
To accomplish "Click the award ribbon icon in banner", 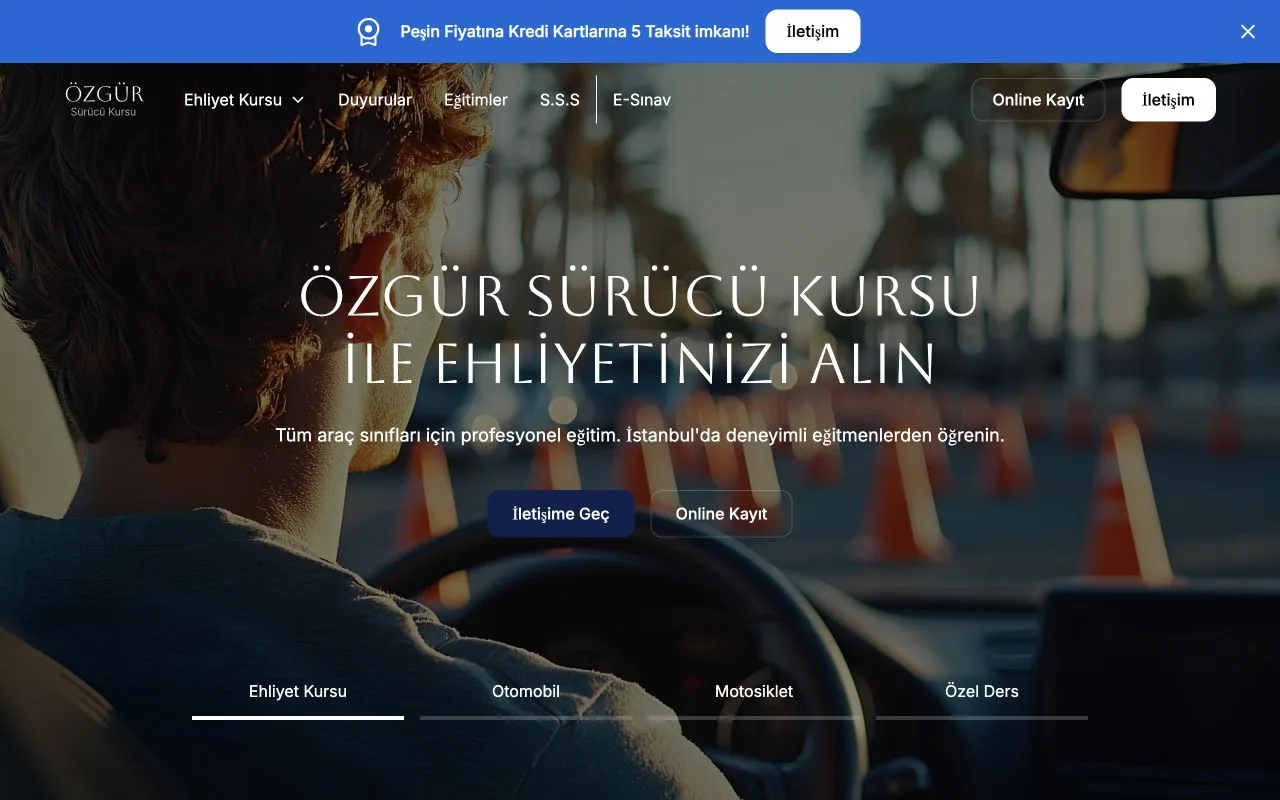I will [x=368, y=32].
